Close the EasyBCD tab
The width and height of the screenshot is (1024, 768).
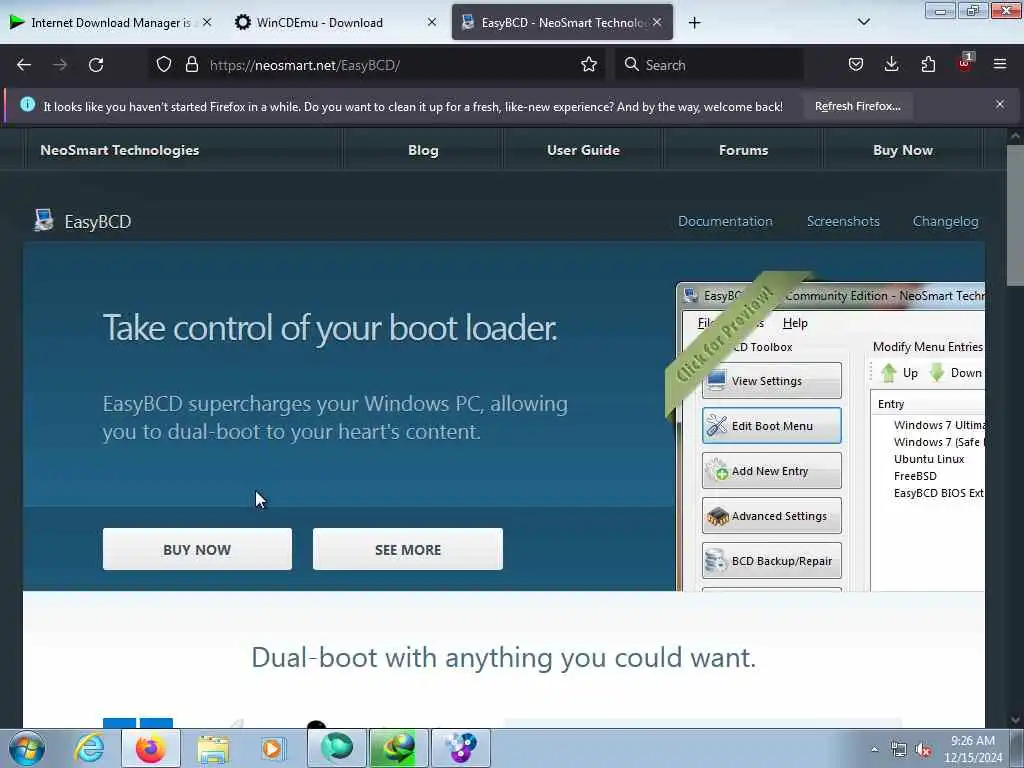point(657,22)
